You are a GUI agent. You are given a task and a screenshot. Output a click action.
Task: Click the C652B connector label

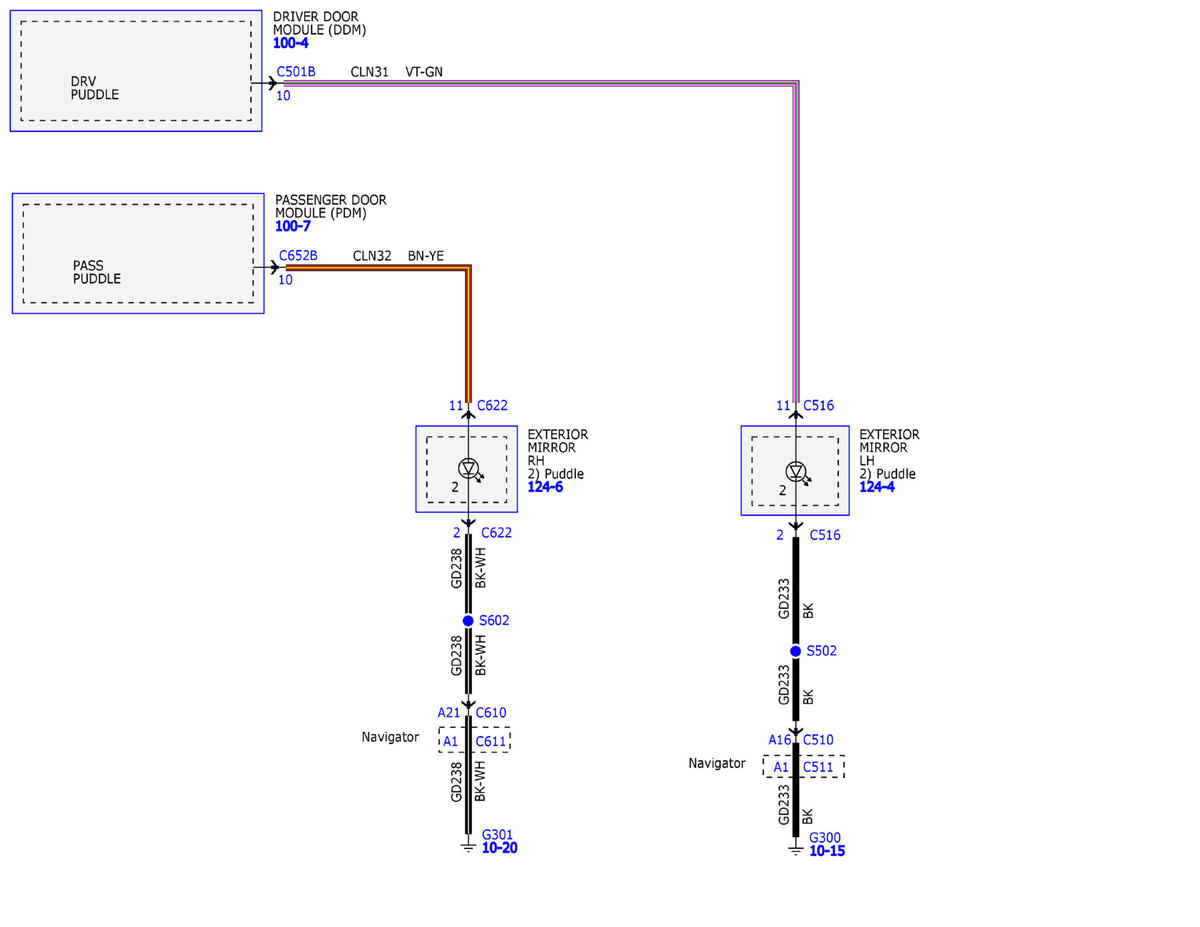pyautogui.click(x=298, y=255)
